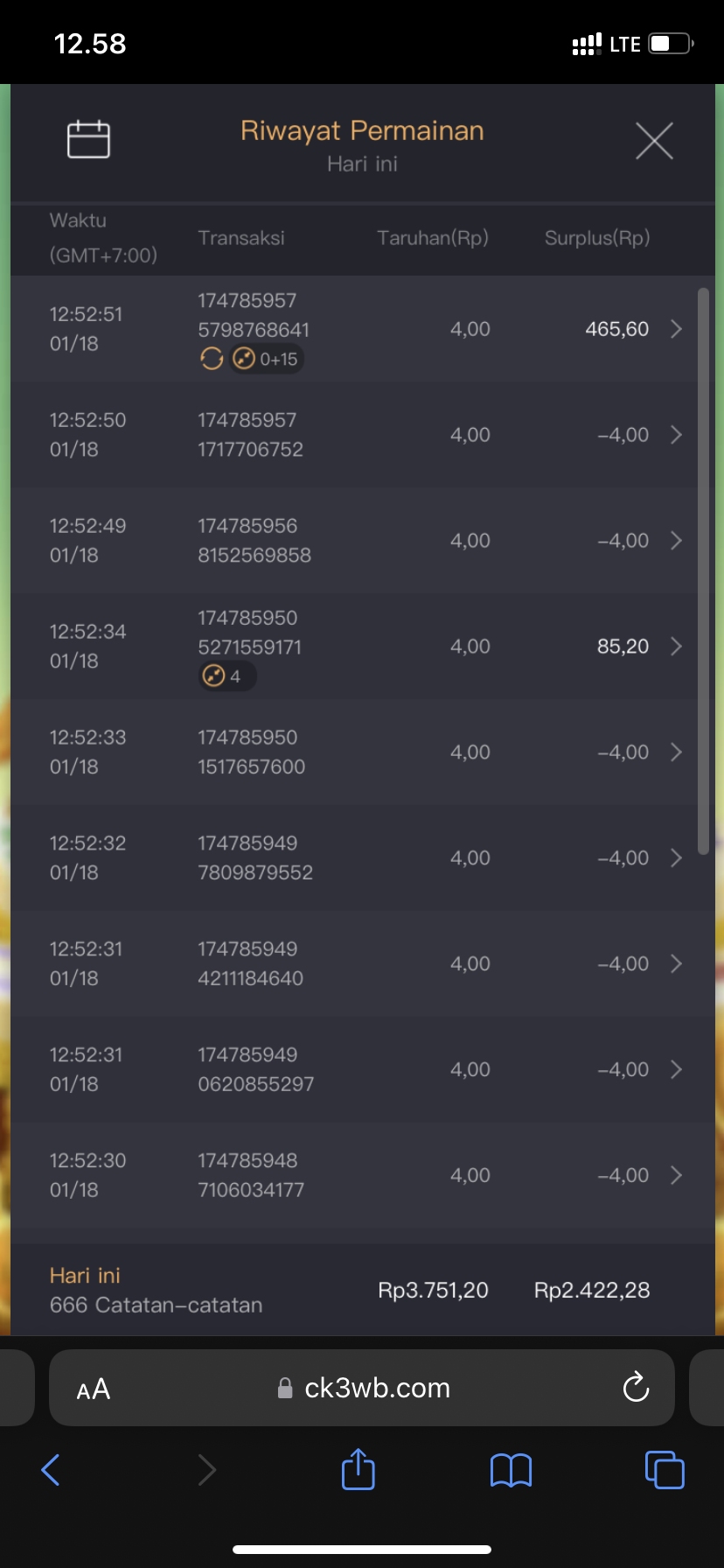Expand details for transaction 1717706752
The width and height of the screenshot is (724, 1568).
click(x=676, y=435)
